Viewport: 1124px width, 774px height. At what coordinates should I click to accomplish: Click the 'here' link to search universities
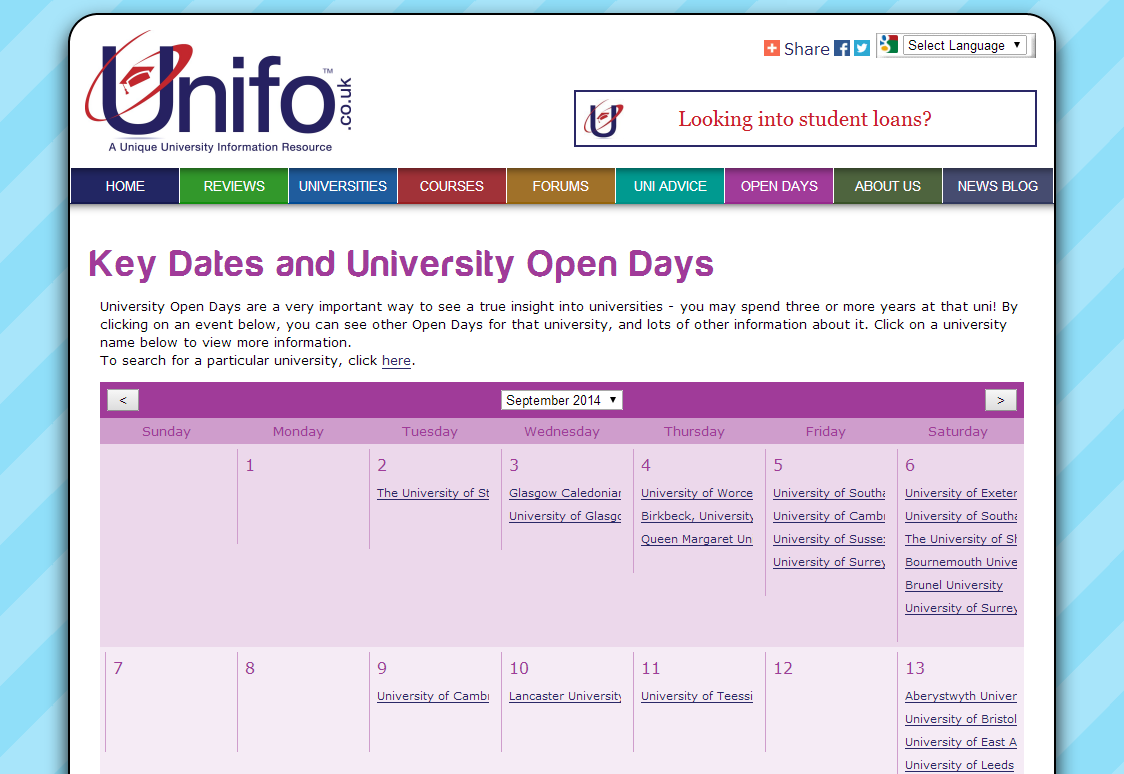396,360
